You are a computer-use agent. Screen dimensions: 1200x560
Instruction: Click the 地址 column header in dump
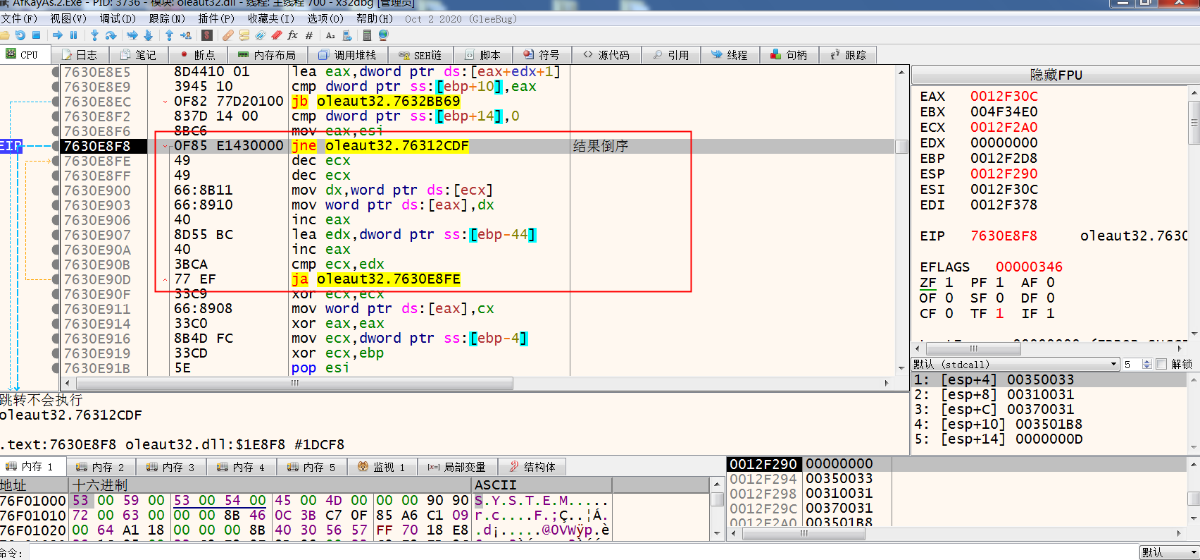(x=33, y=485)
